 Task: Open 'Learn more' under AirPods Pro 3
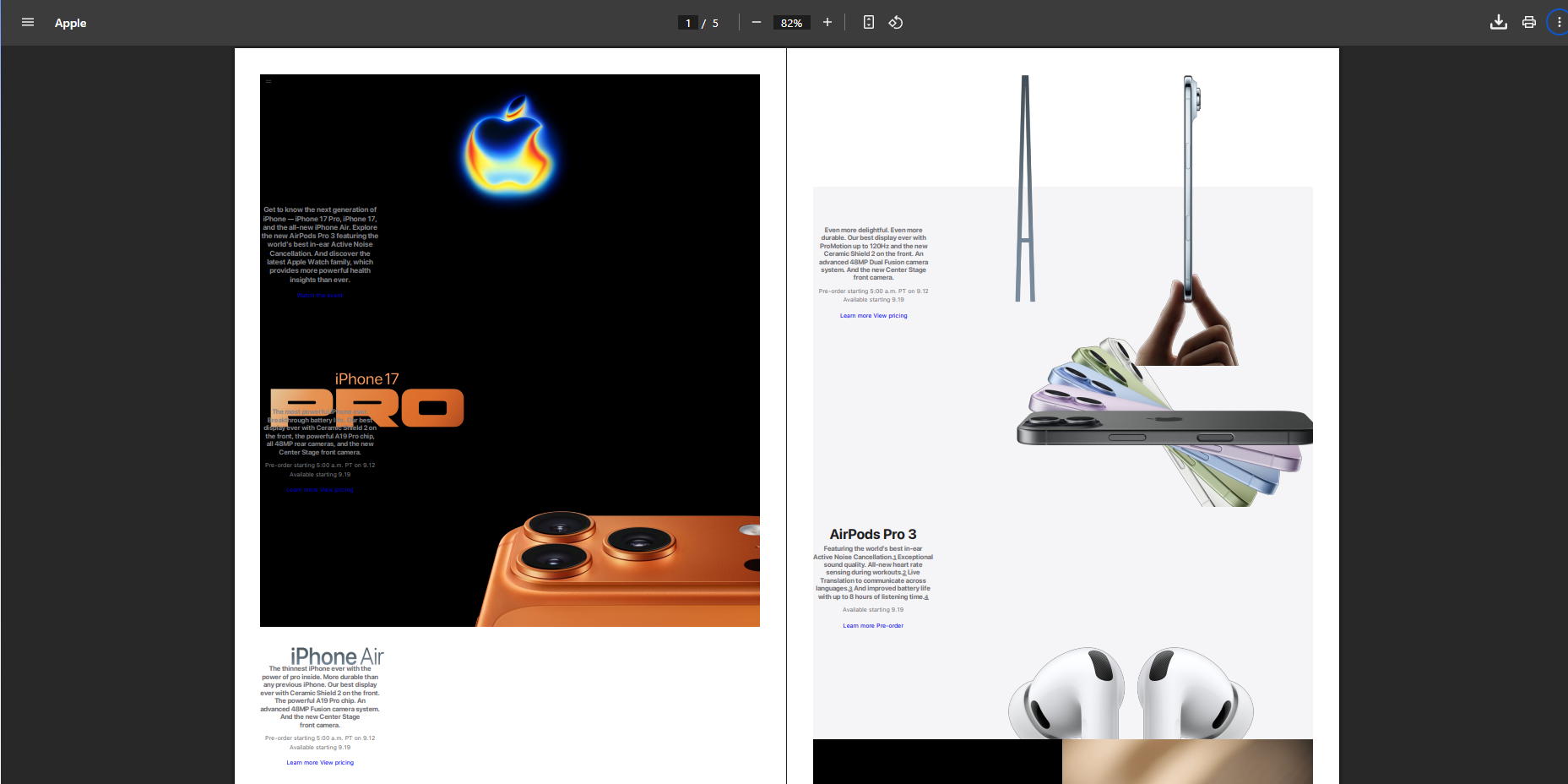click(858, 626)
